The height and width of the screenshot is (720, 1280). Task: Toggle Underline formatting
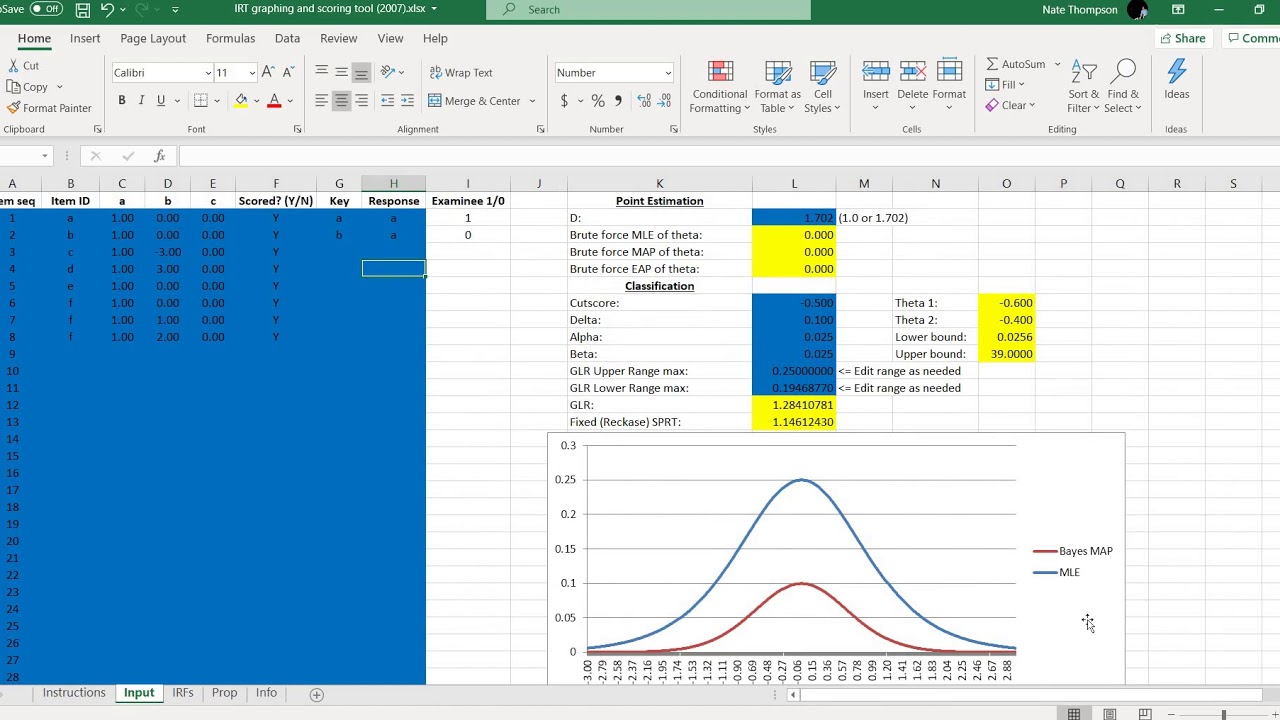tap(160, 101)
